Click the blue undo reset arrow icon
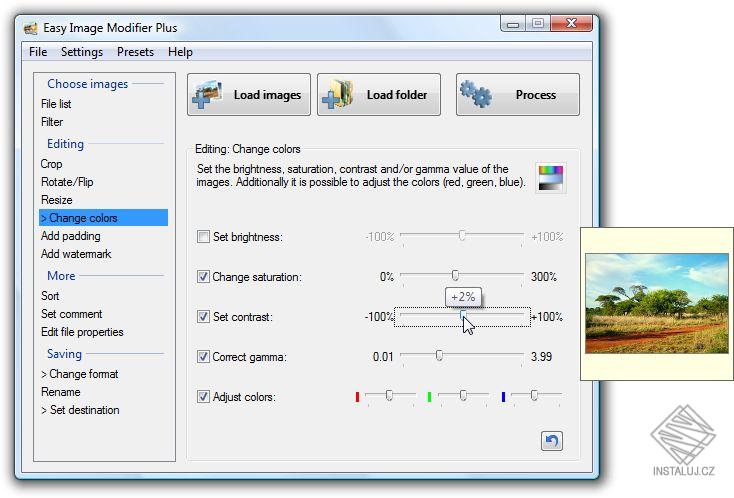734x498 pixels. 552,441
